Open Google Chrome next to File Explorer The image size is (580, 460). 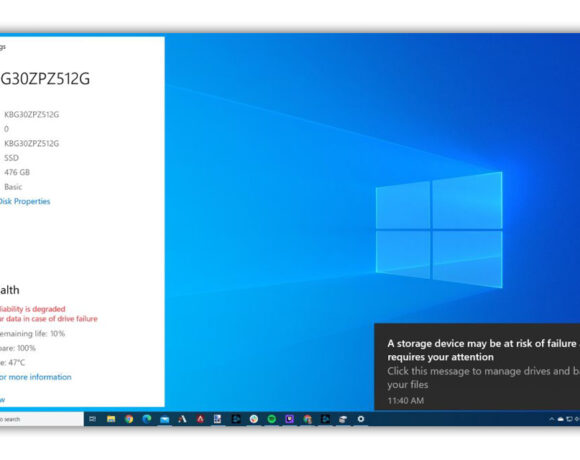[129, 419]
